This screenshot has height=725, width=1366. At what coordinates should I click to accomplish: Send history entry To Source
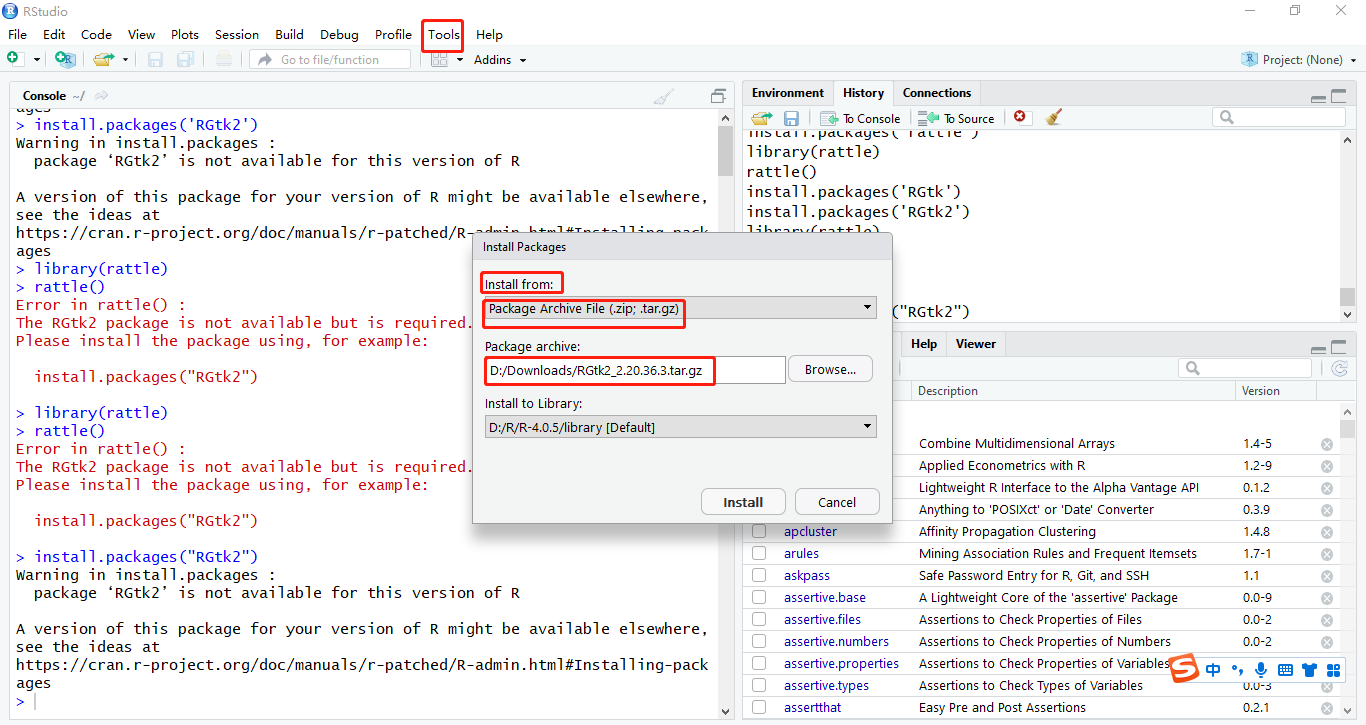[955, 117]
